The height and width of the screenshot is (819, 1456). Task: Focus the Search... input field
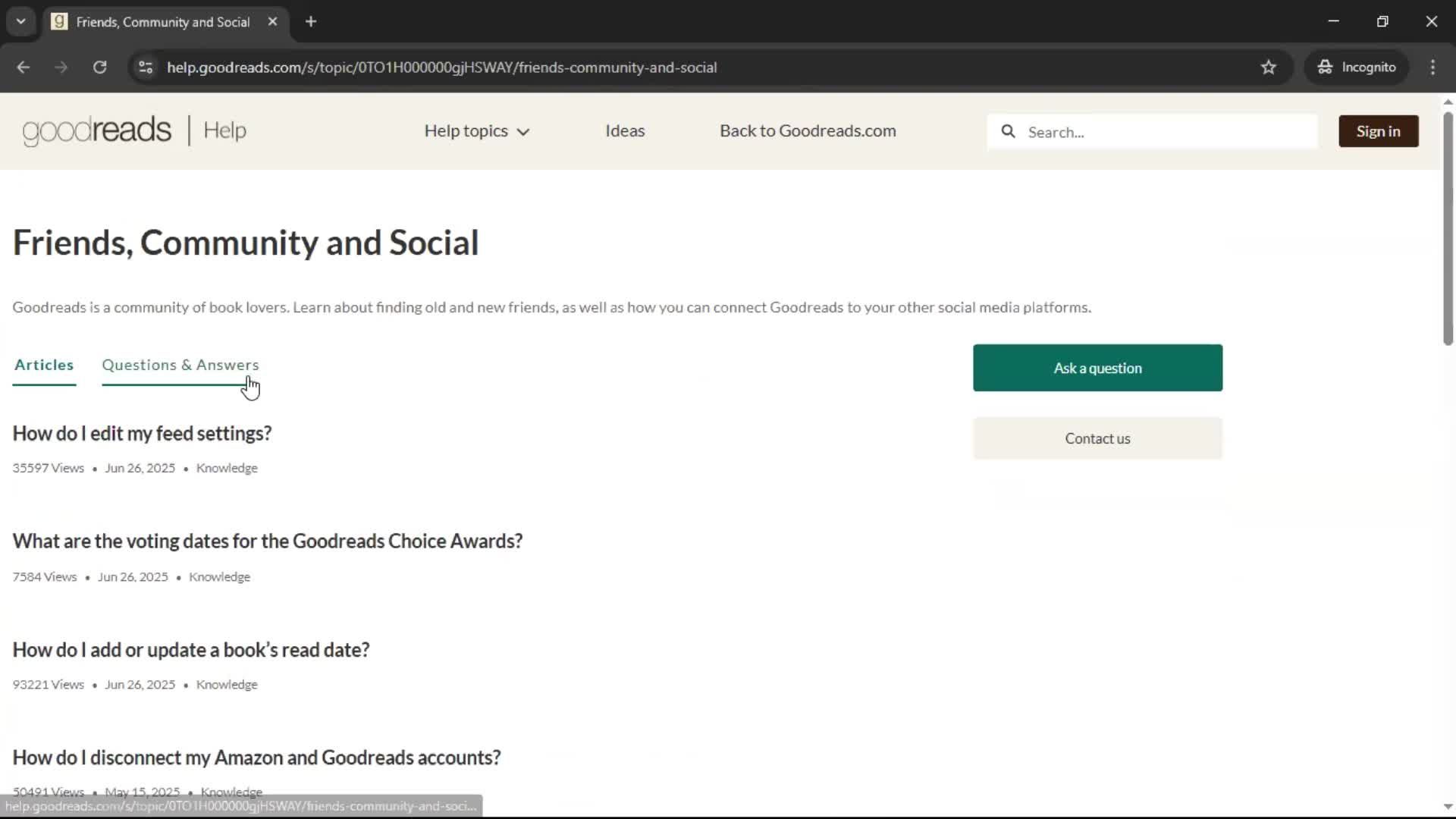pyautogui.click(x=1152, y=132)
